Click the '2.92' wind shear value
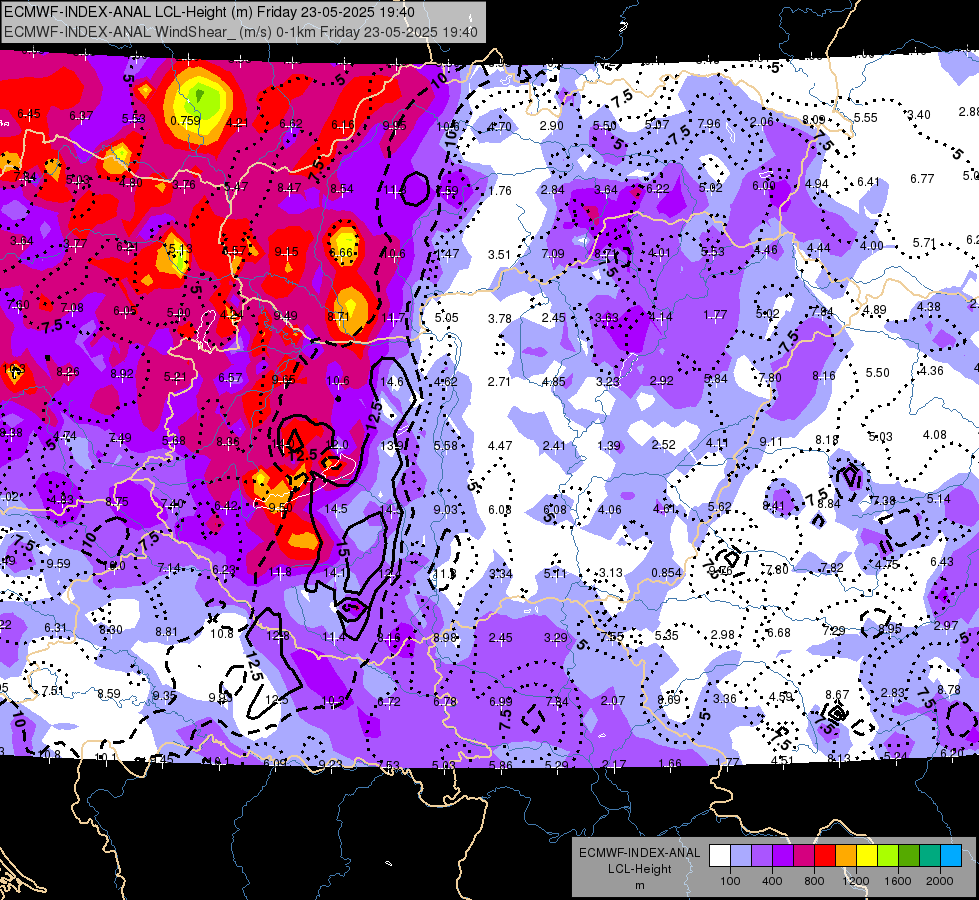 coord(661,380)
